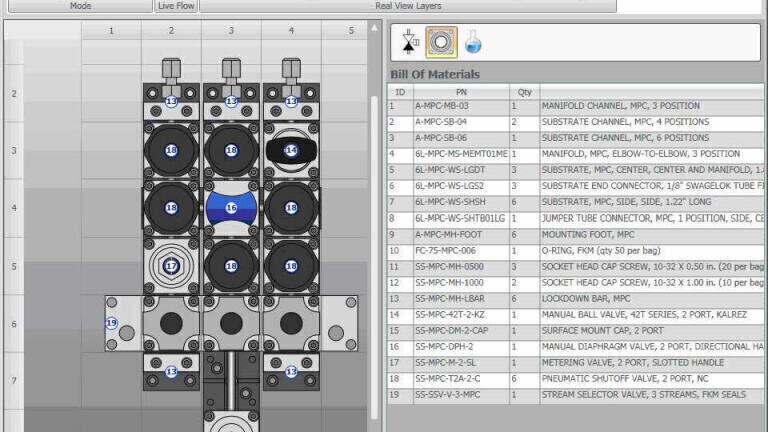Viewport: 768px width, 432px height.
Task: Select BOM row 6L-MPC-WS-LGDT
Action: (x=576, y=170)
